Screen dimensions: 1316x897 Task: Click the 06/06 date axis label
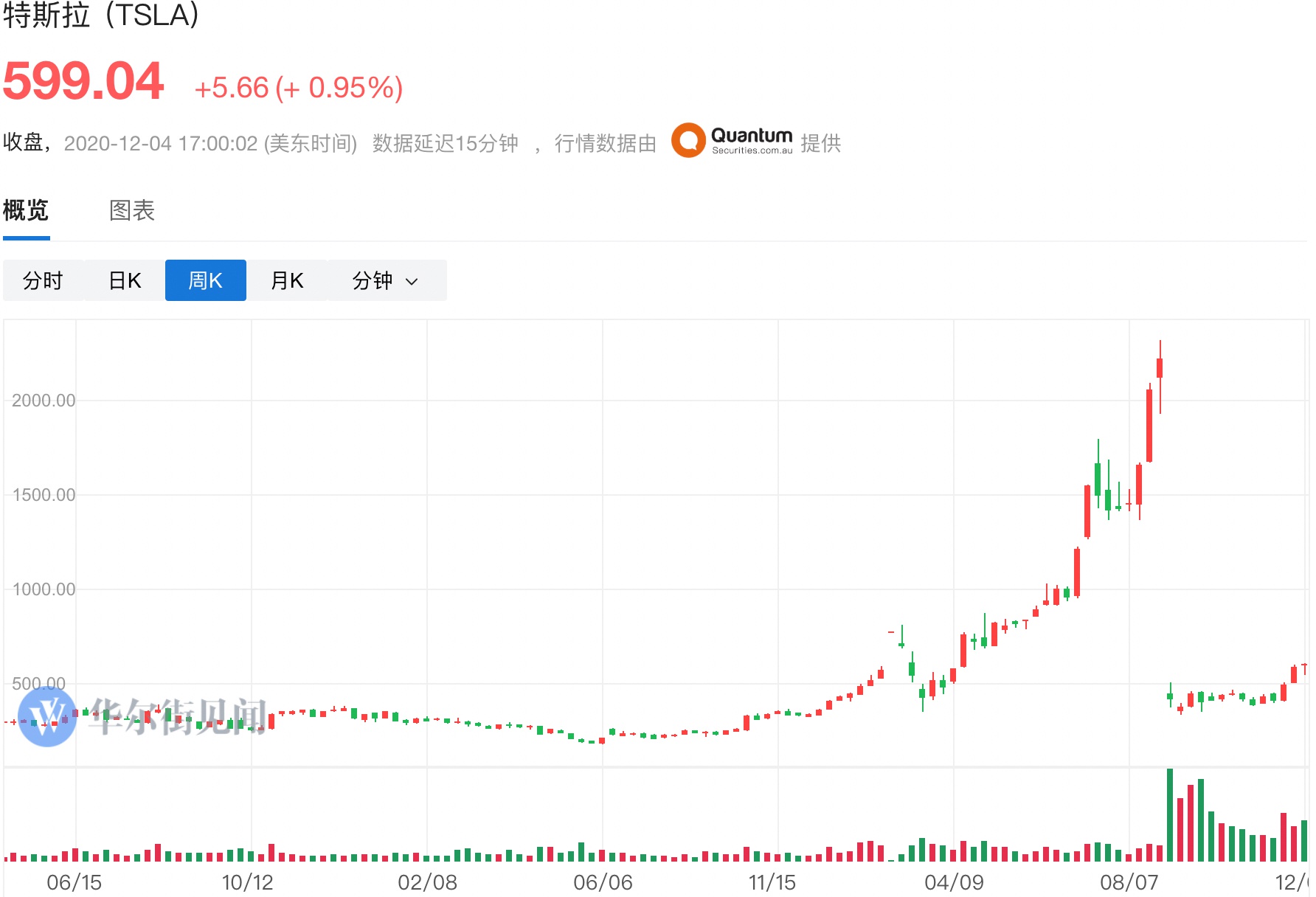(603, 882)
